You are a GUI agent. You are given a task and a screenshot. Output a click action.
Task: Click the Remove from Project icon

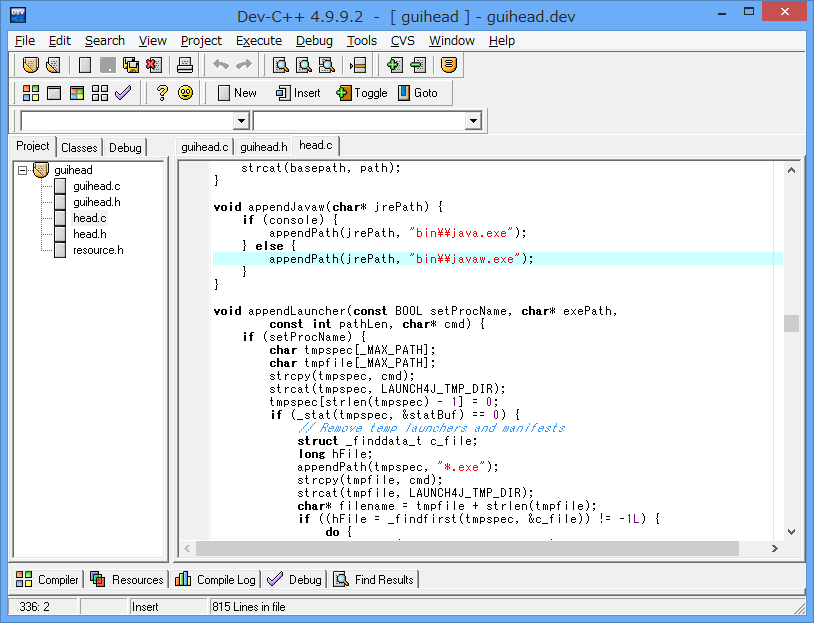tap(417, 65)
